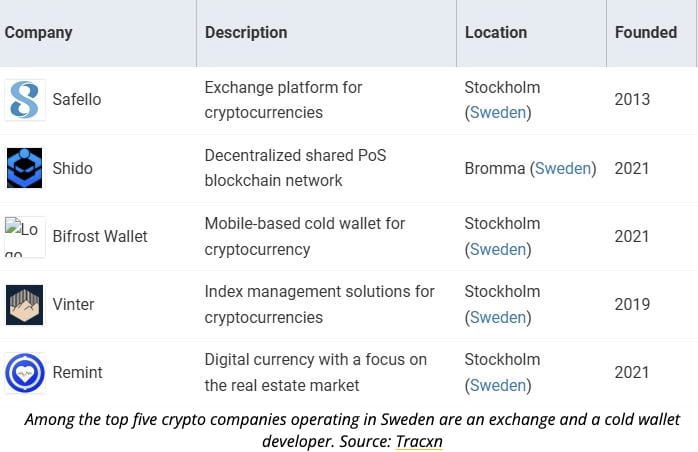Image resolution: width=698 pixels, height=452 pixels.
Task: Click the Description column header
Action: pyautogui.click(x=246, y=32)
